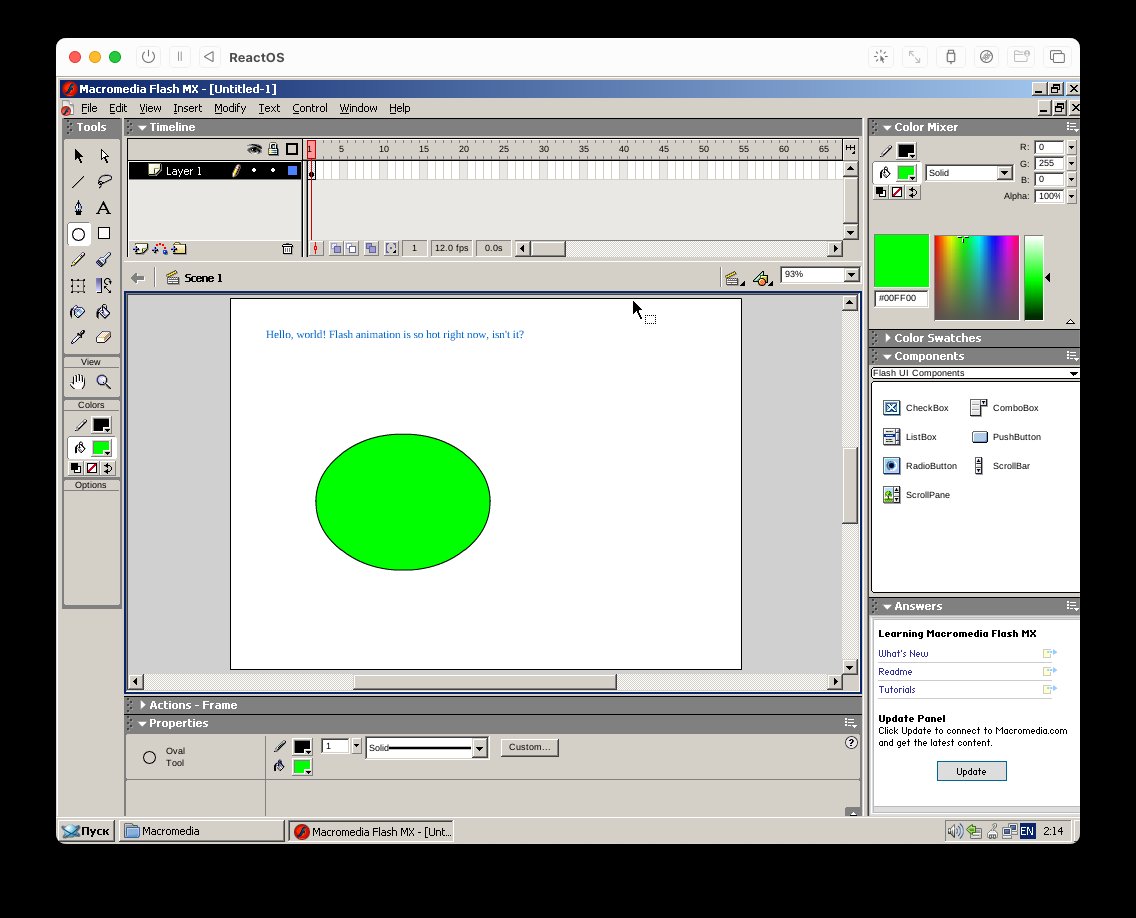This screenshot has width=1136, height=918.
Task: Toggle Modify Onion Markers button
Action: [x=391, y=249]
